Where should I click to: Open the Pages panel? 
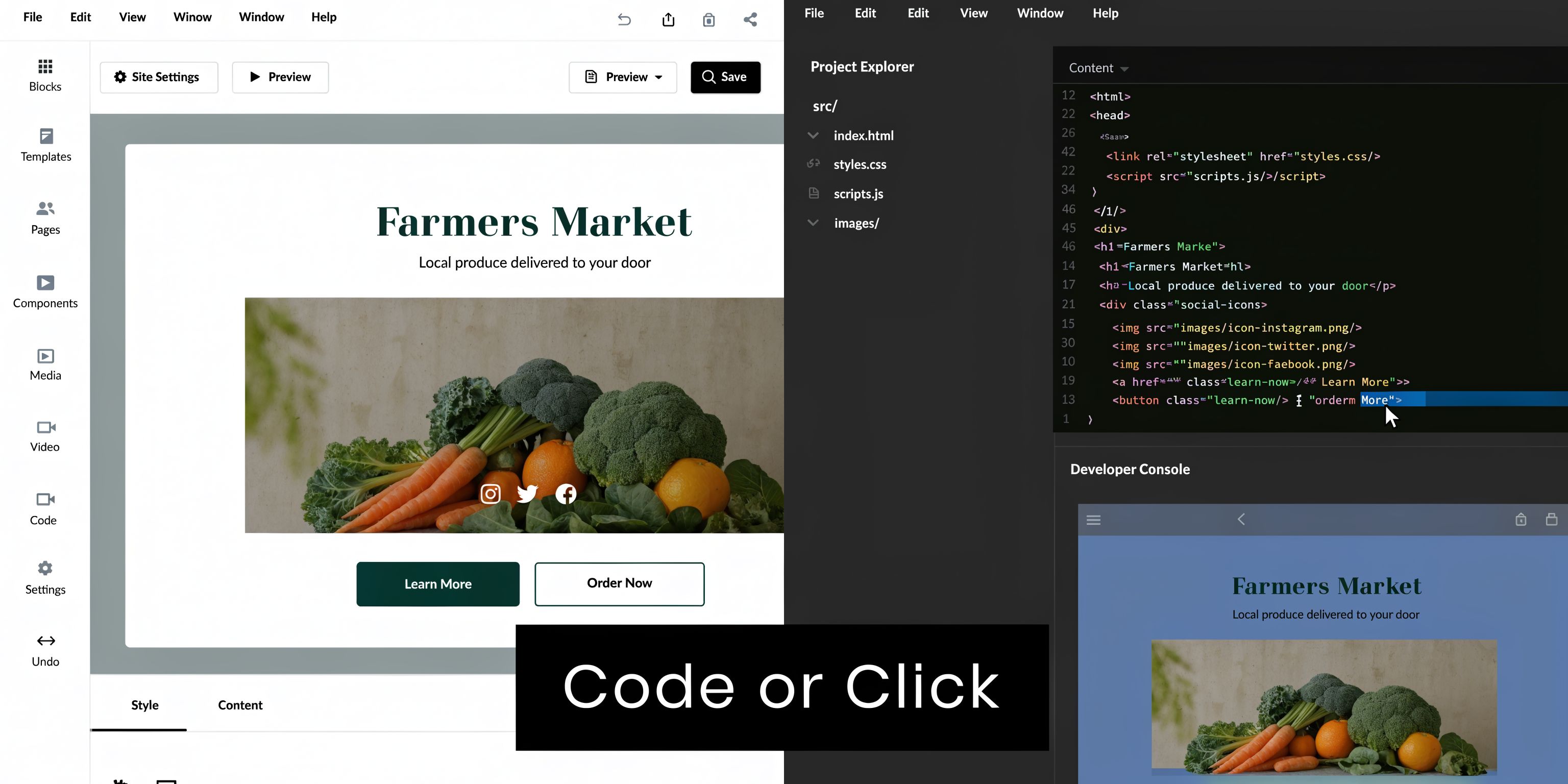pyautogui.click(x=44, y=216)
